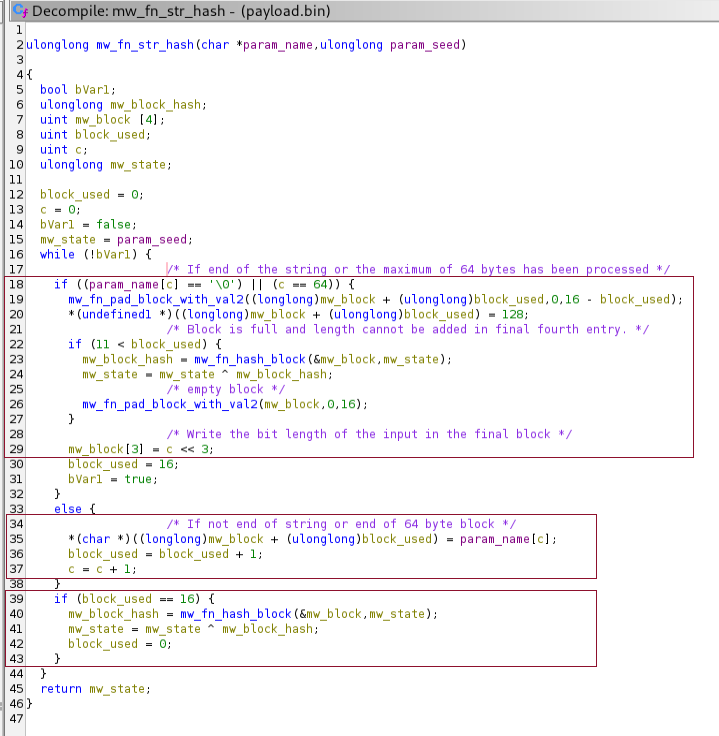Viewport: 719px width, 736px height.
Task: Click the opening brace on line 4
Action: coord(29,75)
